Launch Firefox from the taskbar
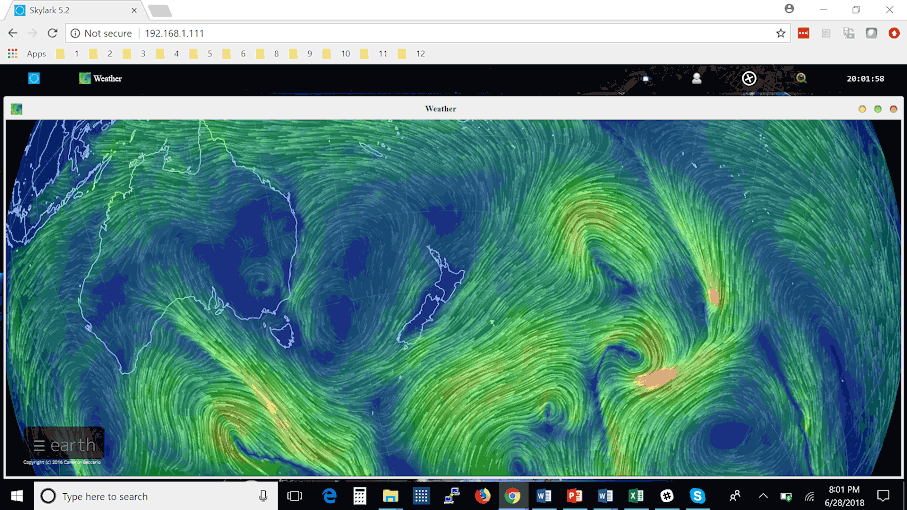The height and width of the screenshot is (510, 907). [482, 496]
